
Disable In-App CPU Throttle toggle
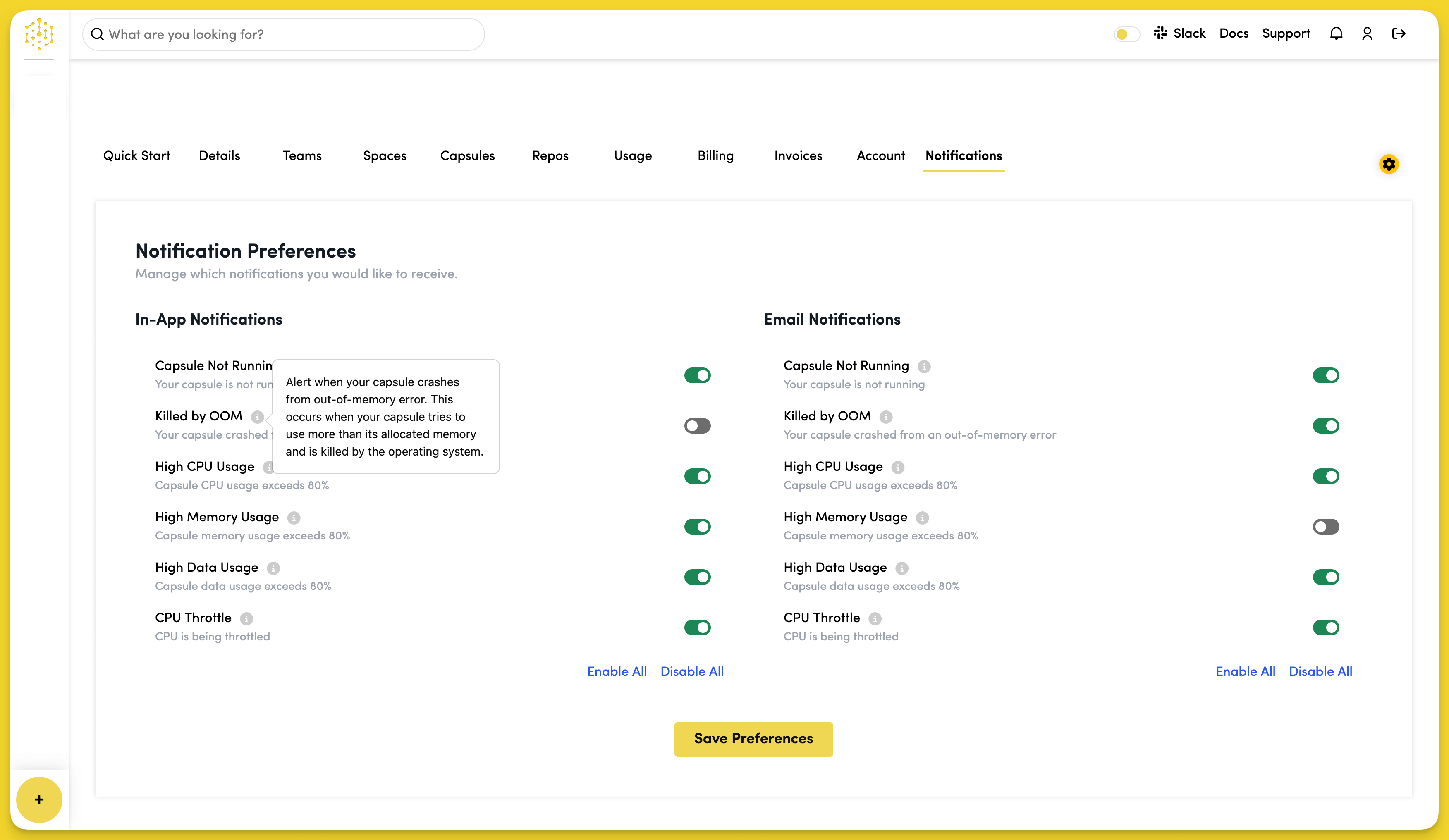[x=697, y=627]
